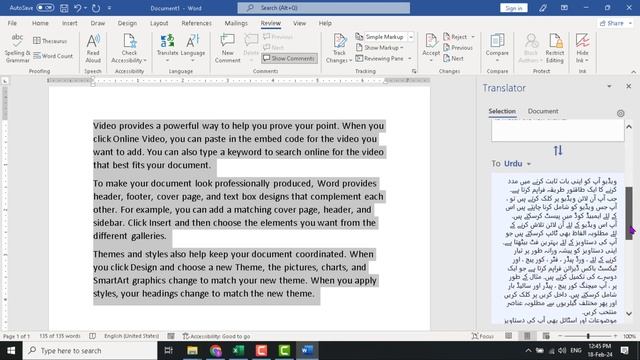Image resolution: width=640 pixels, height=360 pixels.
Task: Open the Customize Quick Access Toolbar dropdown
Action: click(x=109, y=8)
